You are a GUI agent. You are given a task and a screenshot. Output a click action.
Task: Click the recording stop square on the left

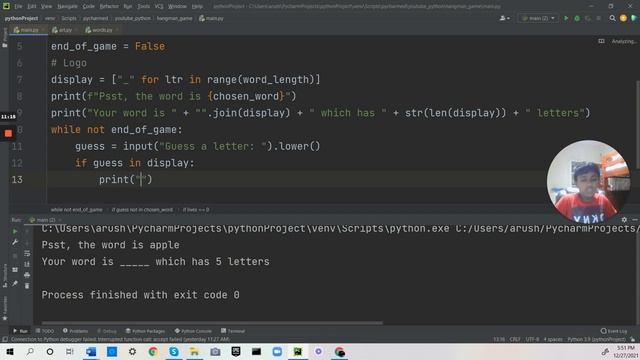pyautogui.click(x=8, y=133)
